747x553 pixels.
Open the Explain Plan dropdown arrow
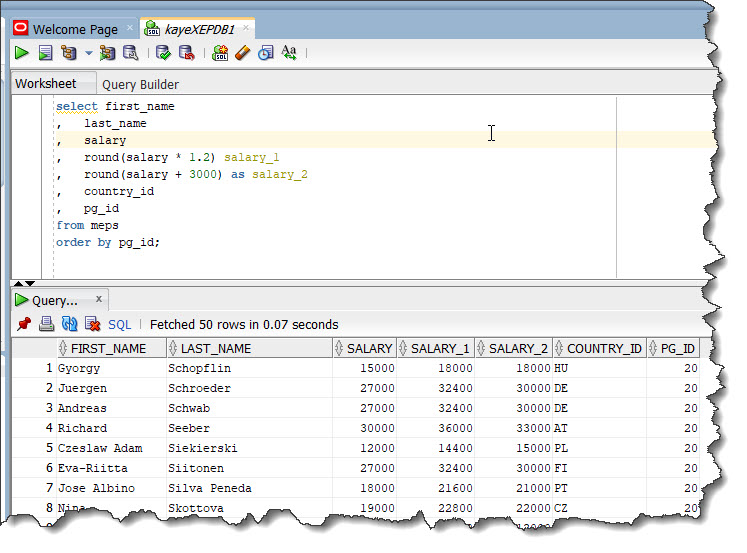(x=89, y=53)
